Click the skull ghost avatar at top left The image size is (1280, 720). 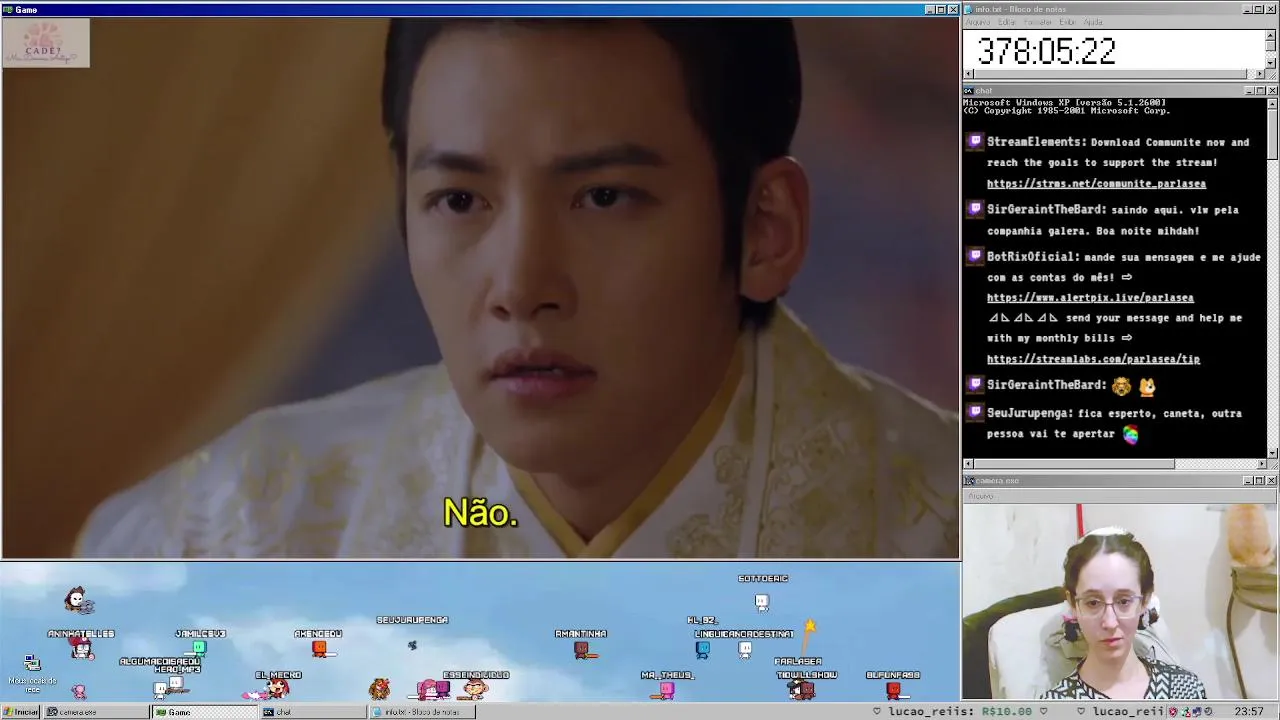point(77,600)
